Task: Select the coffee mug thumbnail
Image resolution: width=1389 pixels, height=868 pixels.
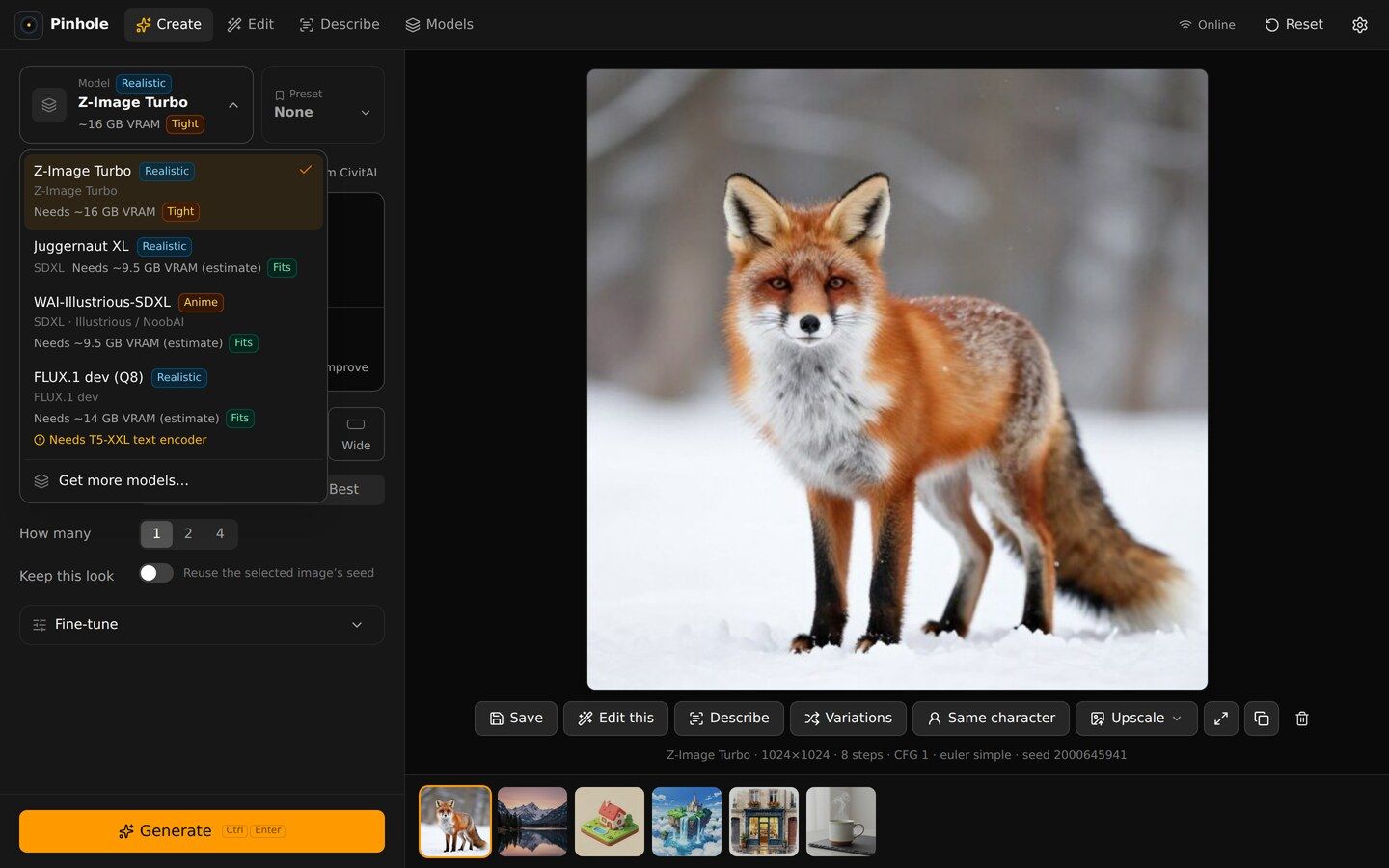Action: click(x=841, y=822)
